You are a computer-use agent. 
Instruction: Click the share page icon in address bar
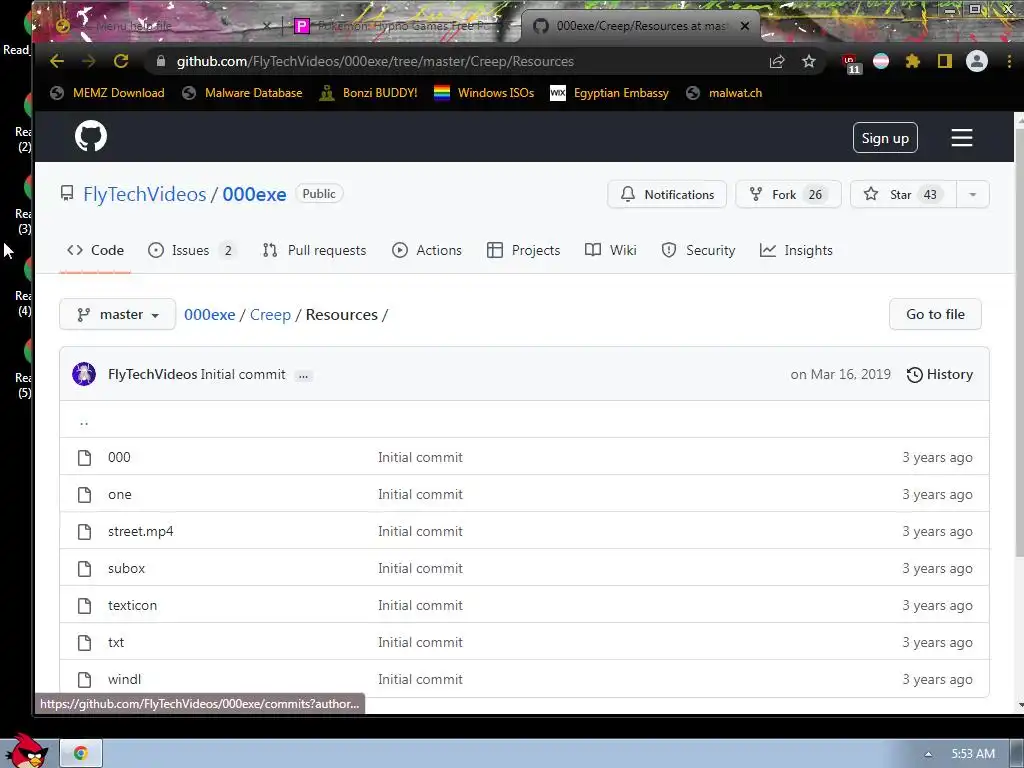point(776,61)
